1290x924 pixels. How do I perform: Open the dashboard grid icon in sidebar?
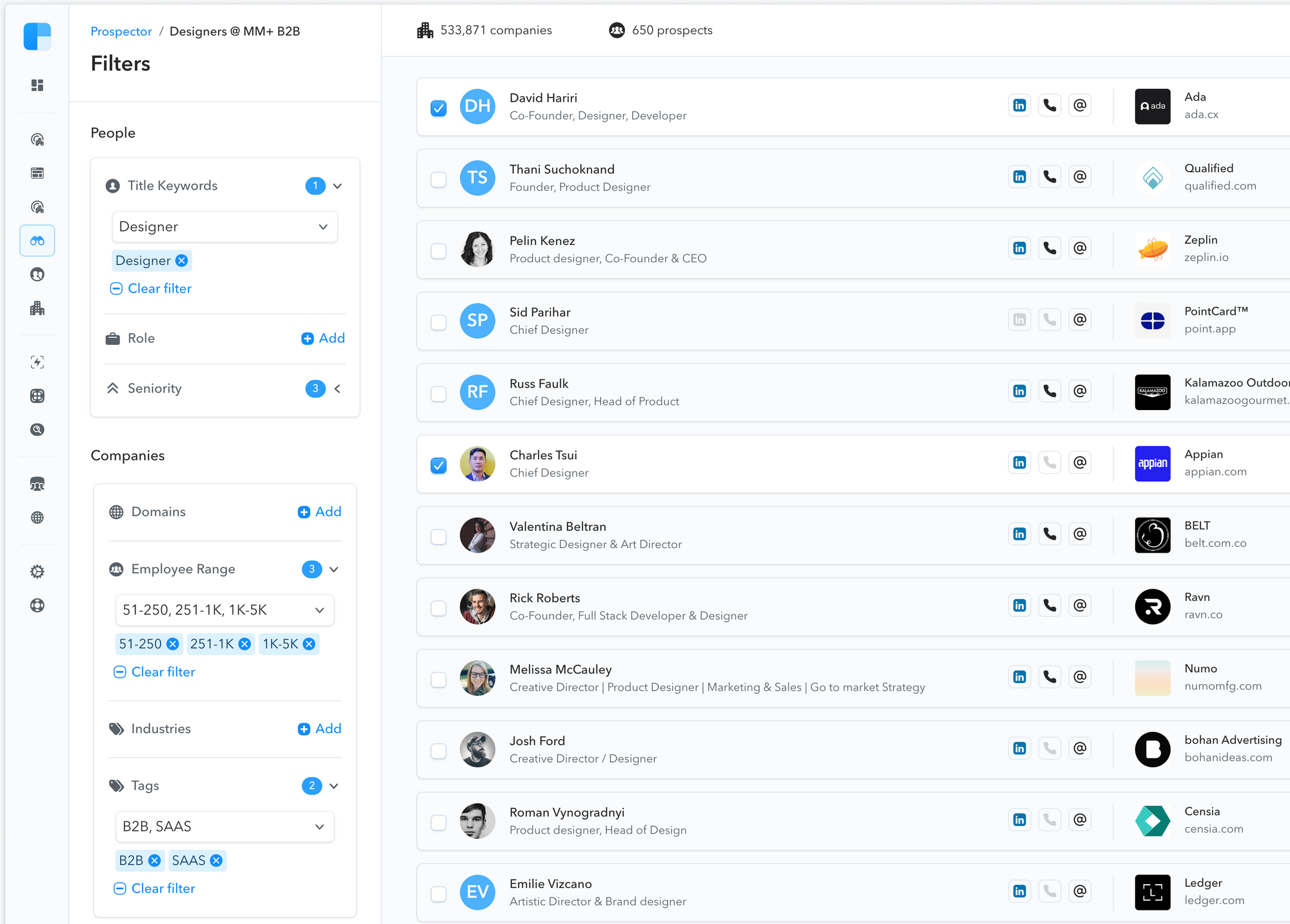37,85
